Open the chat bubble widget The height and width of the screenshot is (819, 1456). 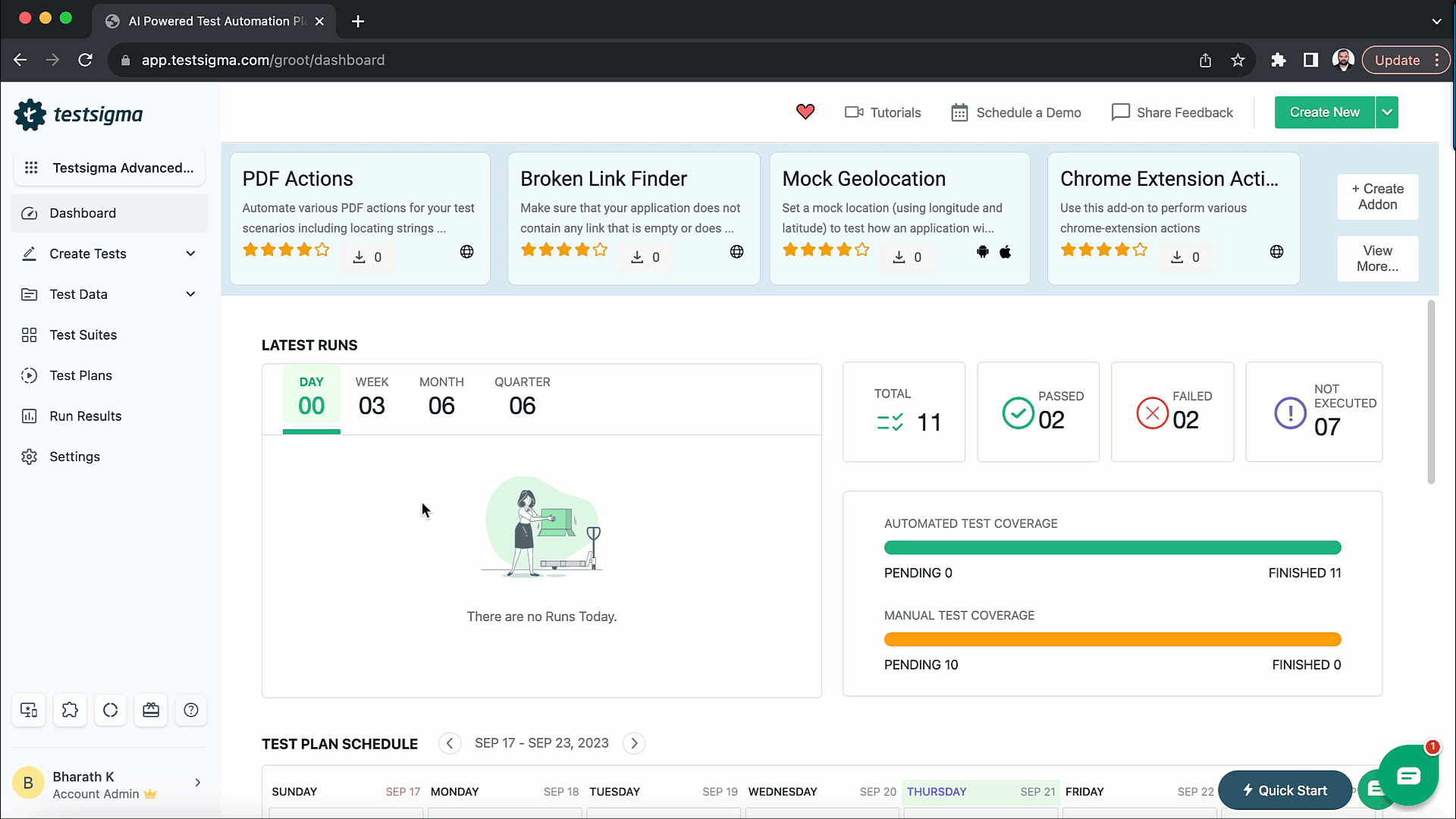pos(1408,776)
